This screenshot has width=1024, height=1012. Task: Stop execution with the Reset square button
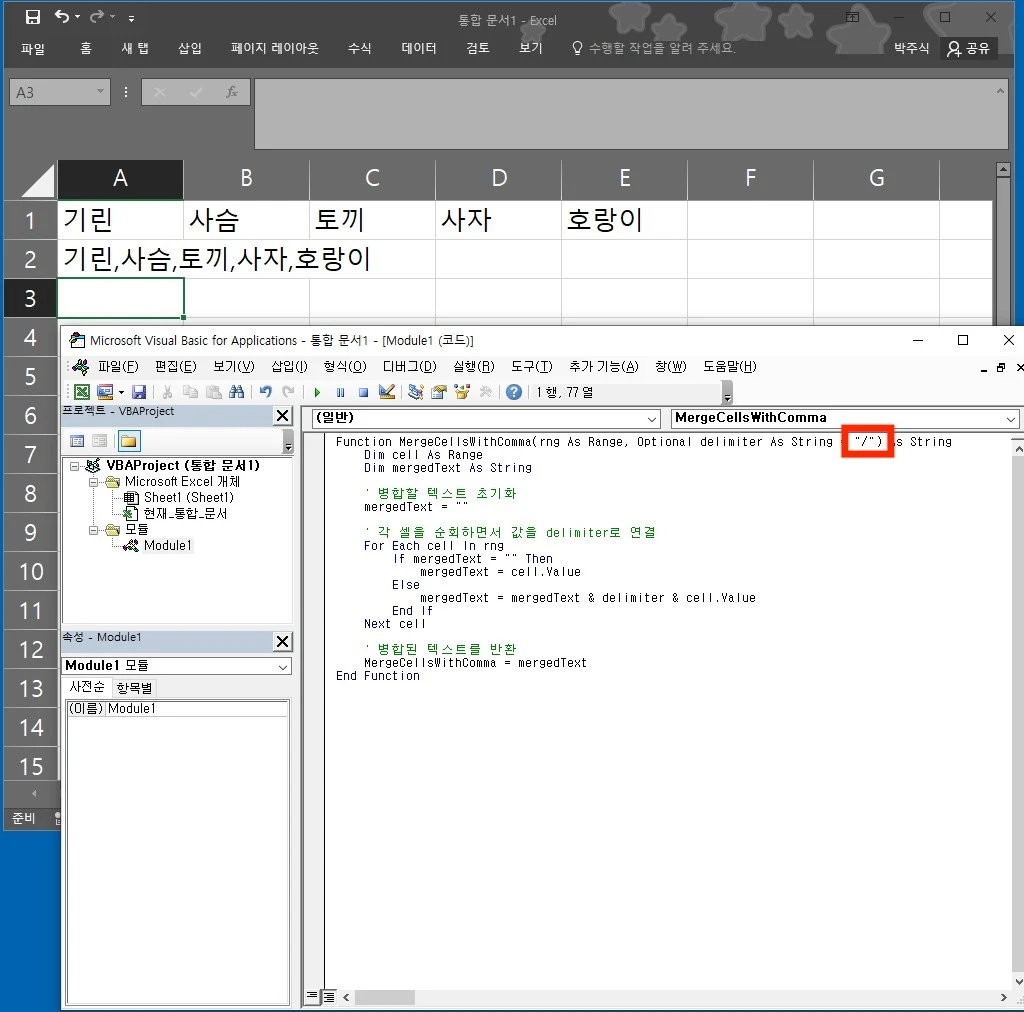(364, 392)
